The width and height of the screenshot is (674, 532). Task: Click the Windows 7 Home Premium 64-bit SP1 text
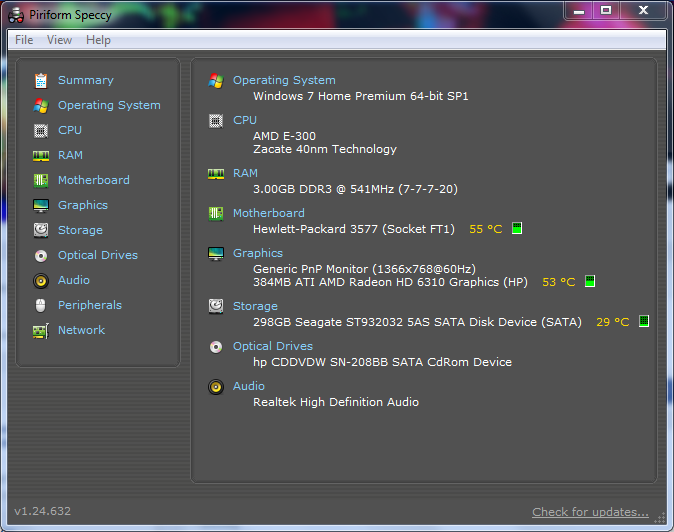coord(361,96)
